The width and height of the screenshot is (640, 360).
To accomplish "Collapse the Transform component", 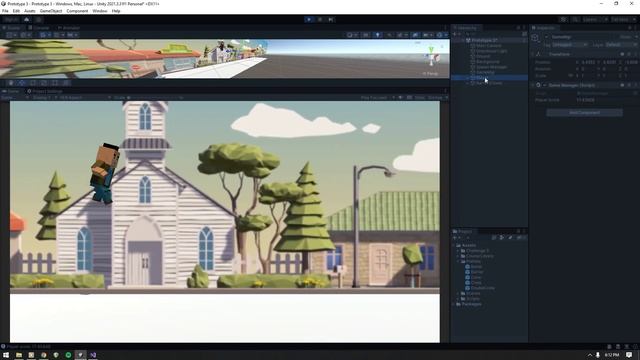I will pyautogui.click(x=533, y=54).
